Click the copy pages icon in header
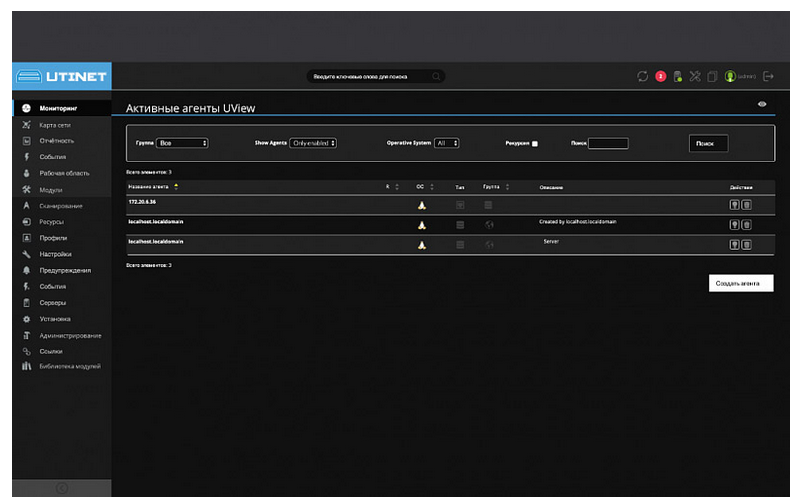Screen dimensions: 803x504 point(711,76)
